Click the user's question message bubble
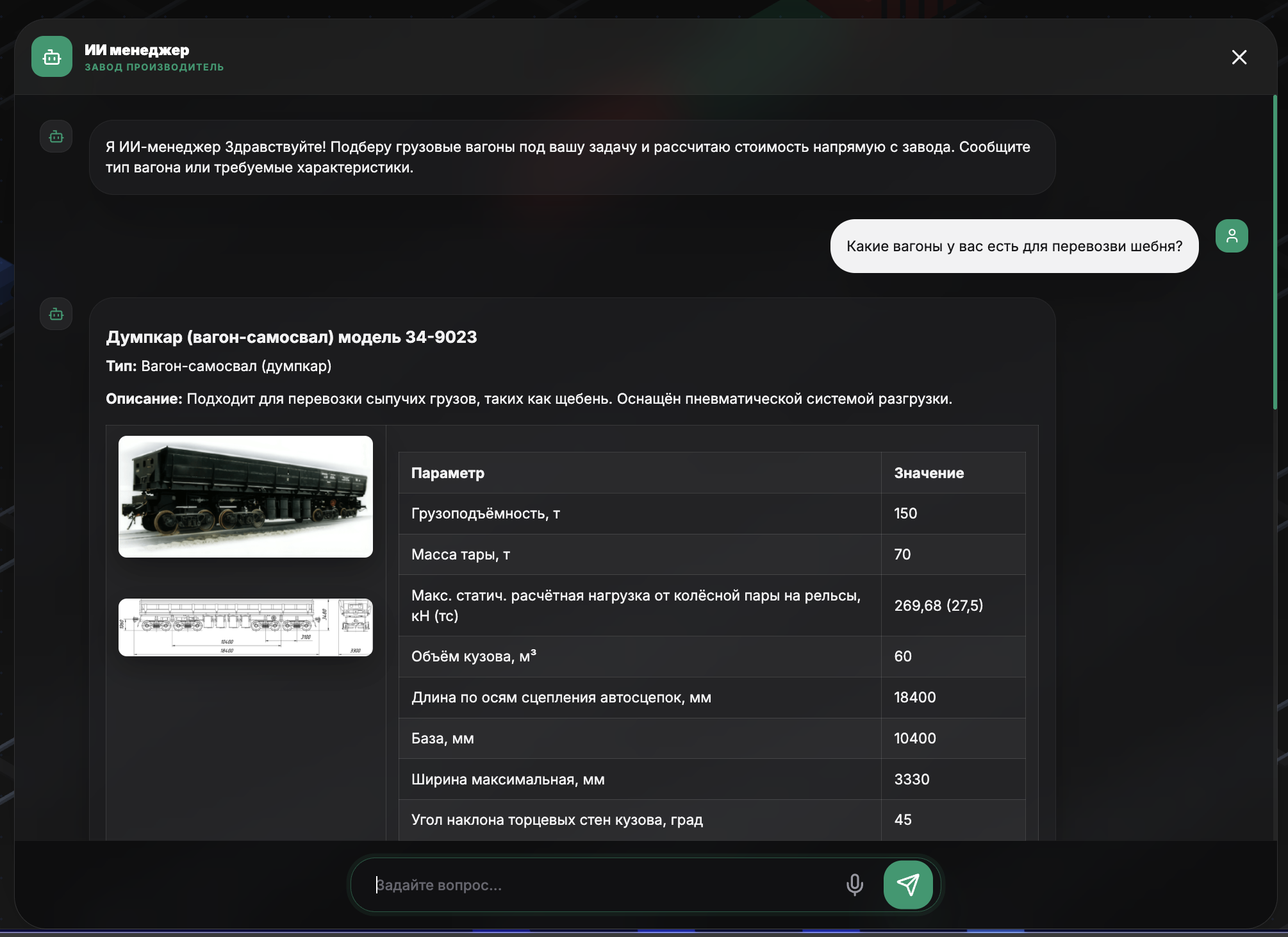The image size is (1288, 937). tap(1014, 246)
